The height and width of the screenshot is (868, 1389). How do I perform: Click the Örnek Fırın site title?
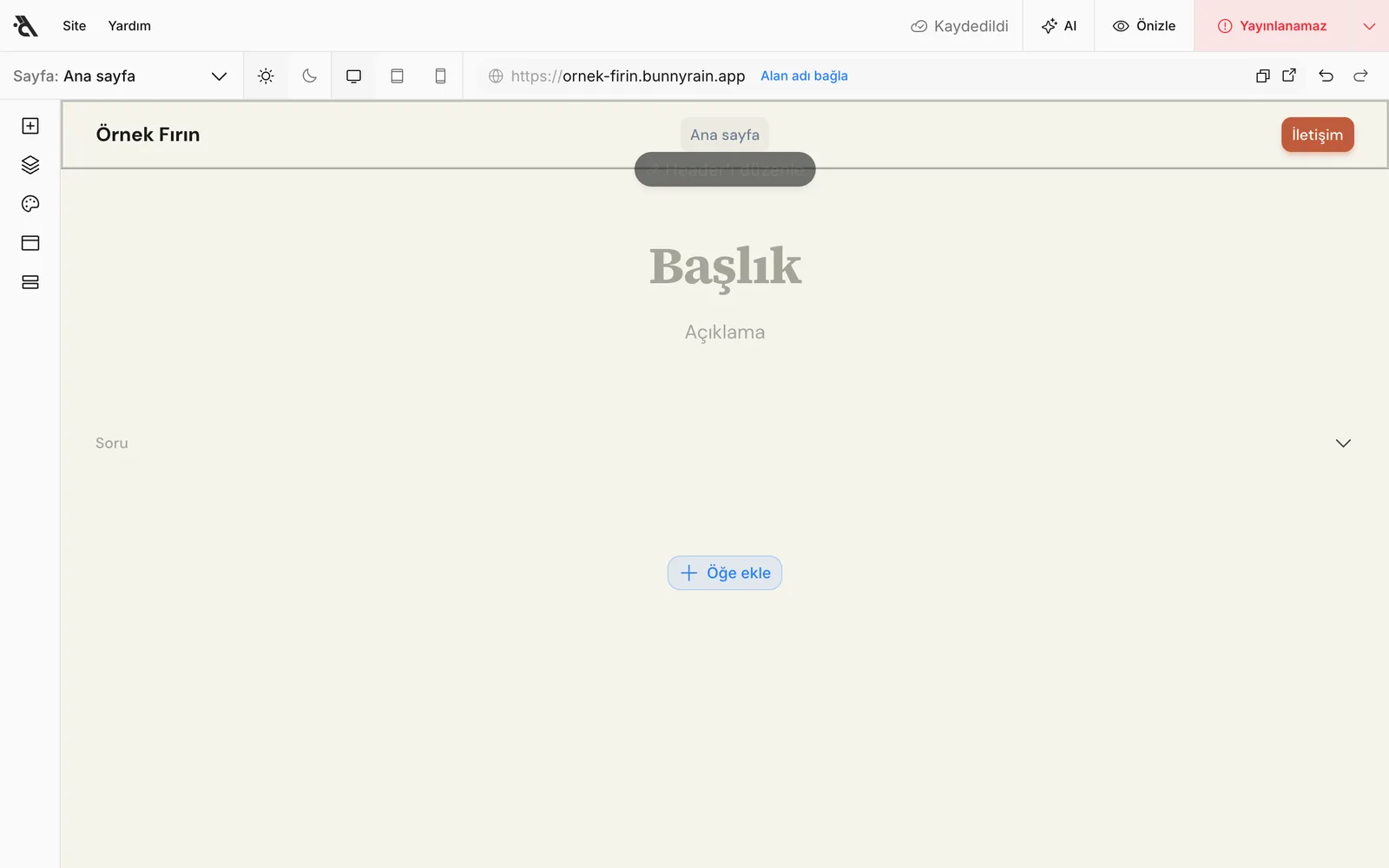click(x=148, y=135)
